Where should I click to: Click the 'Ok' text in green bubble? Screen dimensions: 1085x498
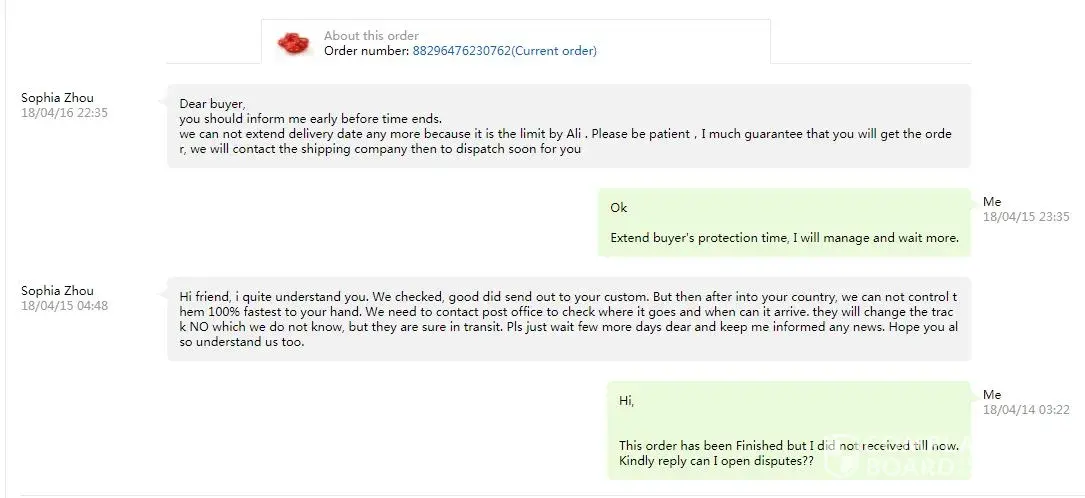tap(619, 208)
